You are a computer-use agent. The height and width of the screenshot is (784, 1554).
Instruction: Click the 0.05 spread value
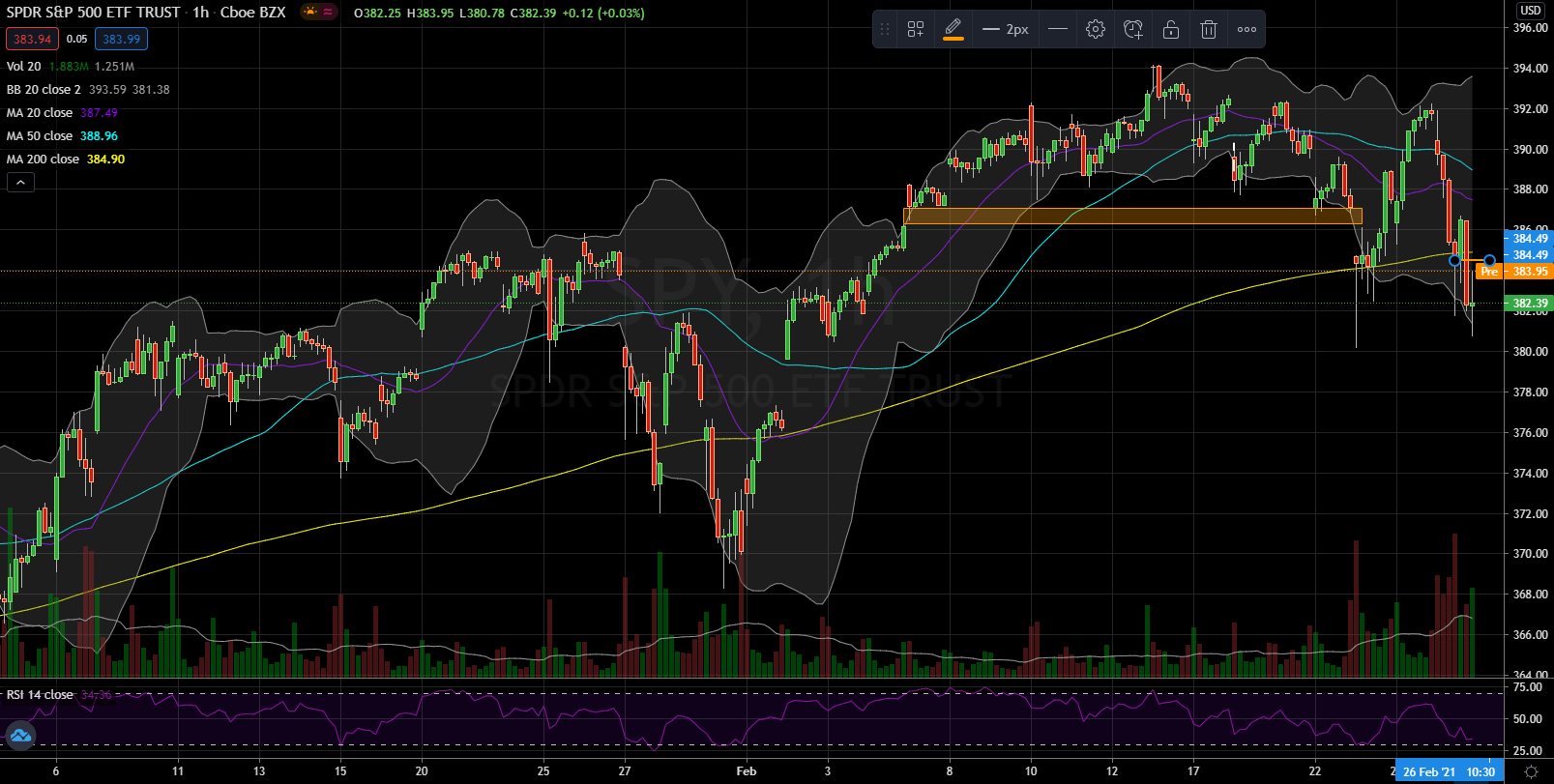(x=76, y=39)
